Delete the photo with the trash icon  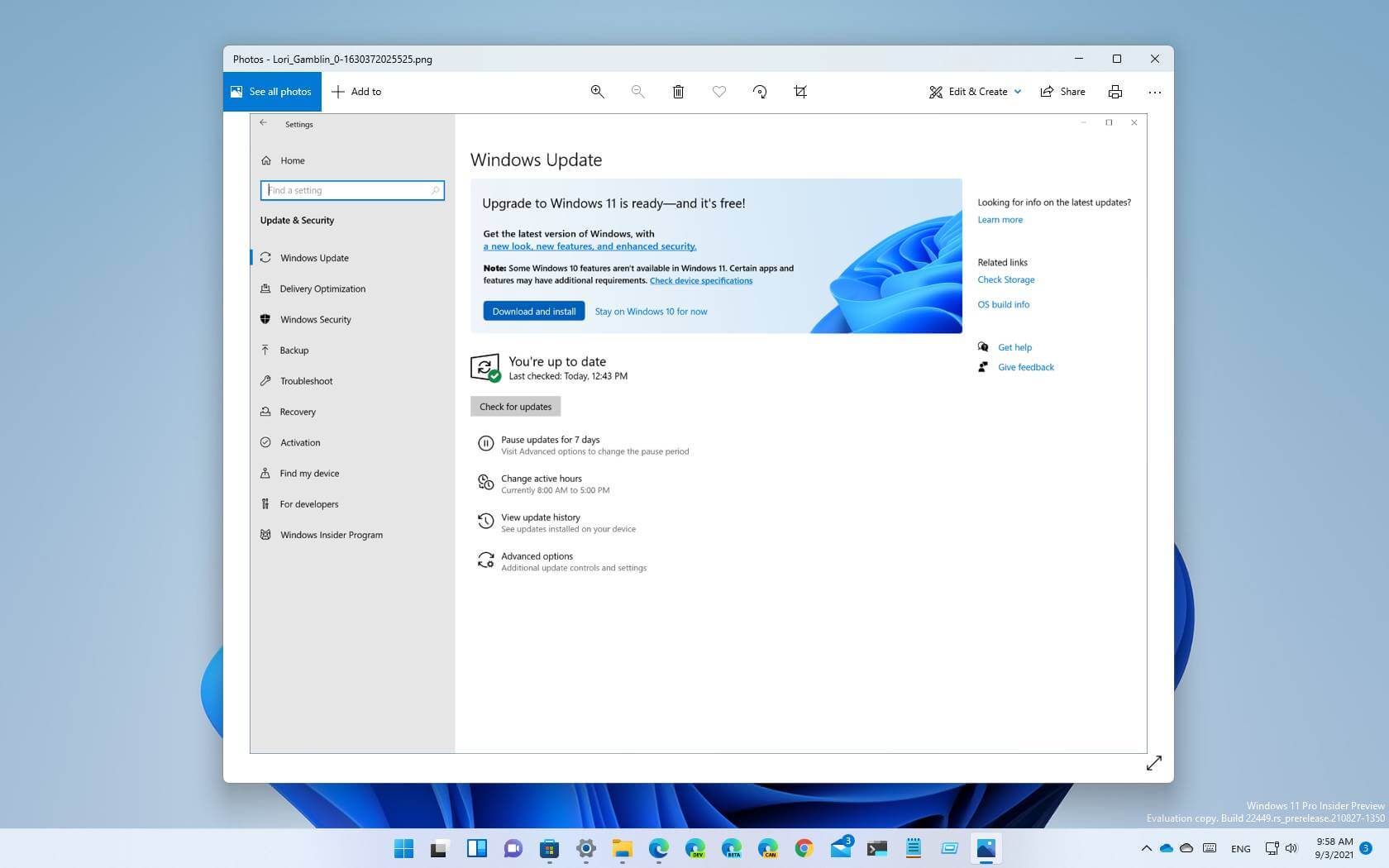click(x=678, y=92)
